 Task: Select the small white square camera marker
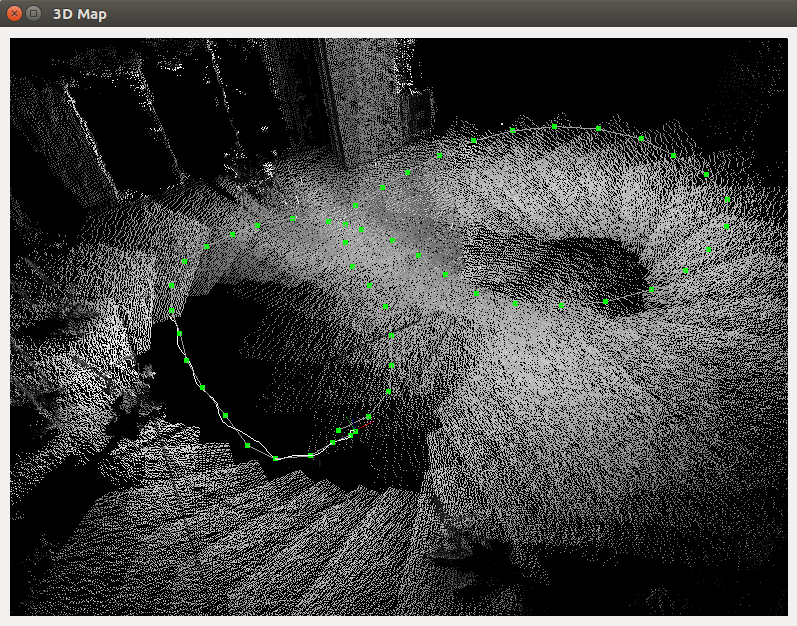pos(354,432)
